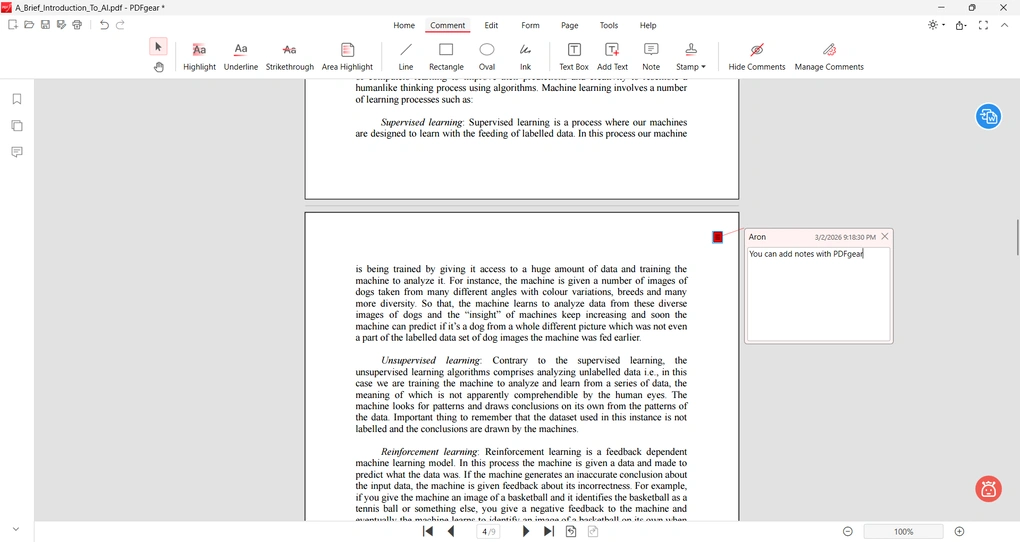
Task: Select the Area Highlight tool
Action: pyautogui.click(x=347, y=57)
